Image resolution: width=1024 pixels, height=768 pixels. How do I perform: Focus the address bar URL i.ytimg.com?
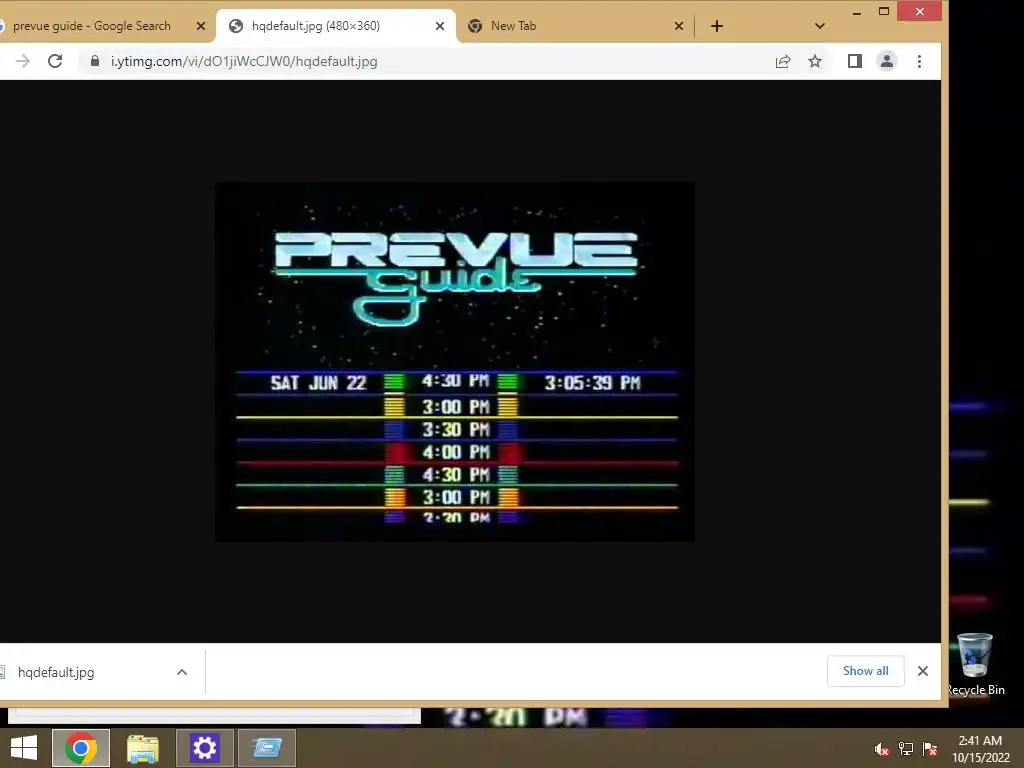244,61
